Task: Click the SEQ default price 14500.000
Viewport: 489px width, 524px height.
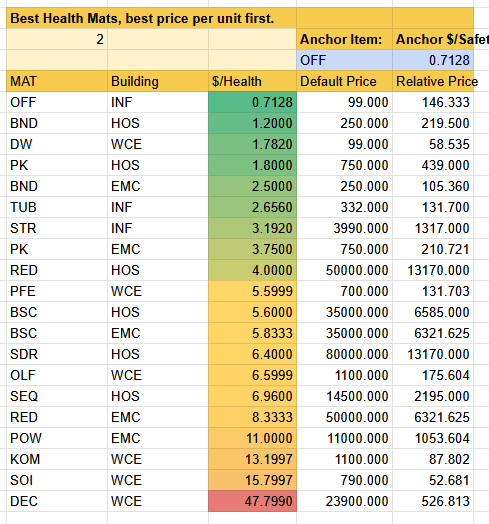Action: click(x=344, y=396)
